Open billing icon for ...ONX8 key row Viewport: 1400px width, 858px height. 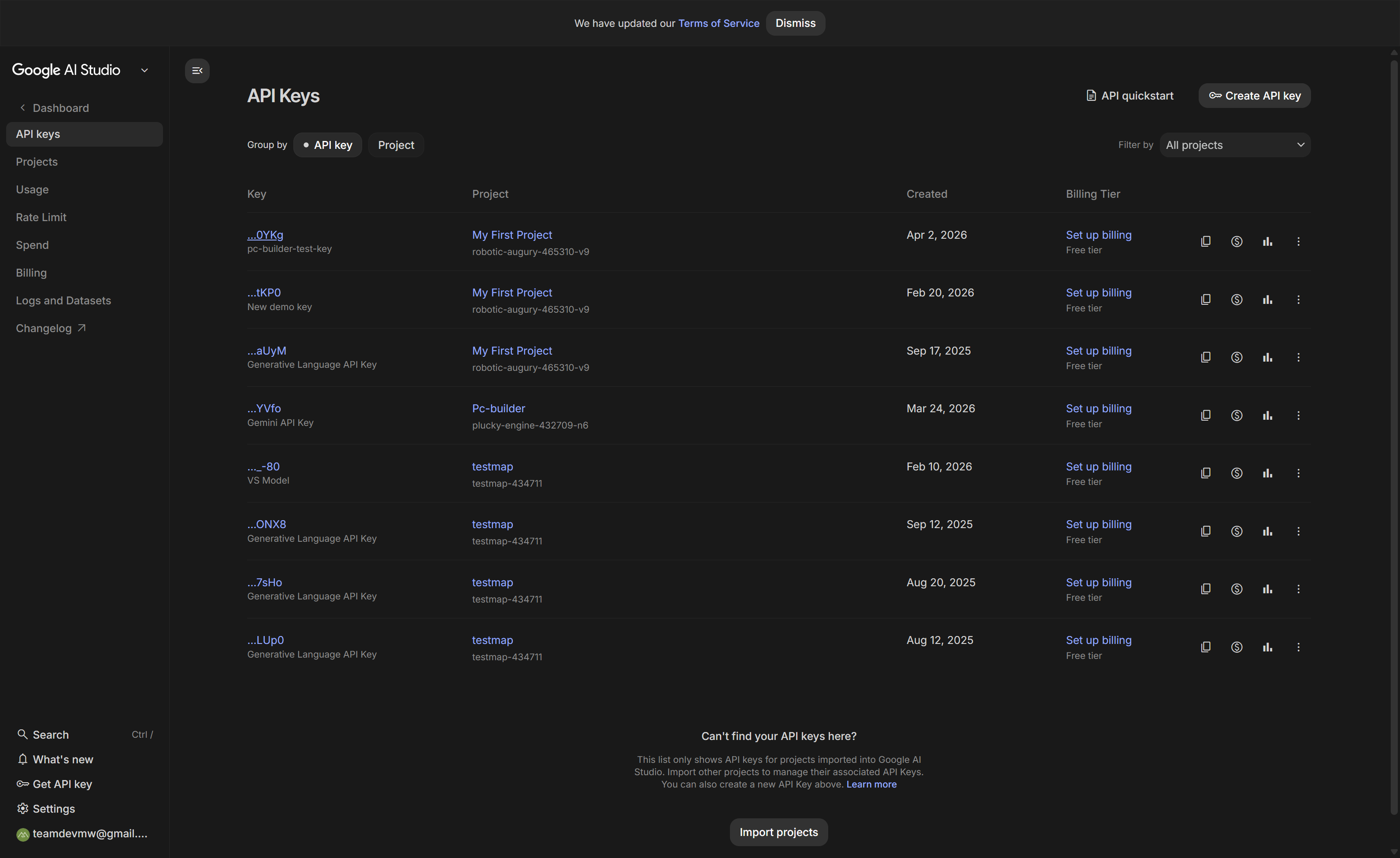coord(1237,531)
